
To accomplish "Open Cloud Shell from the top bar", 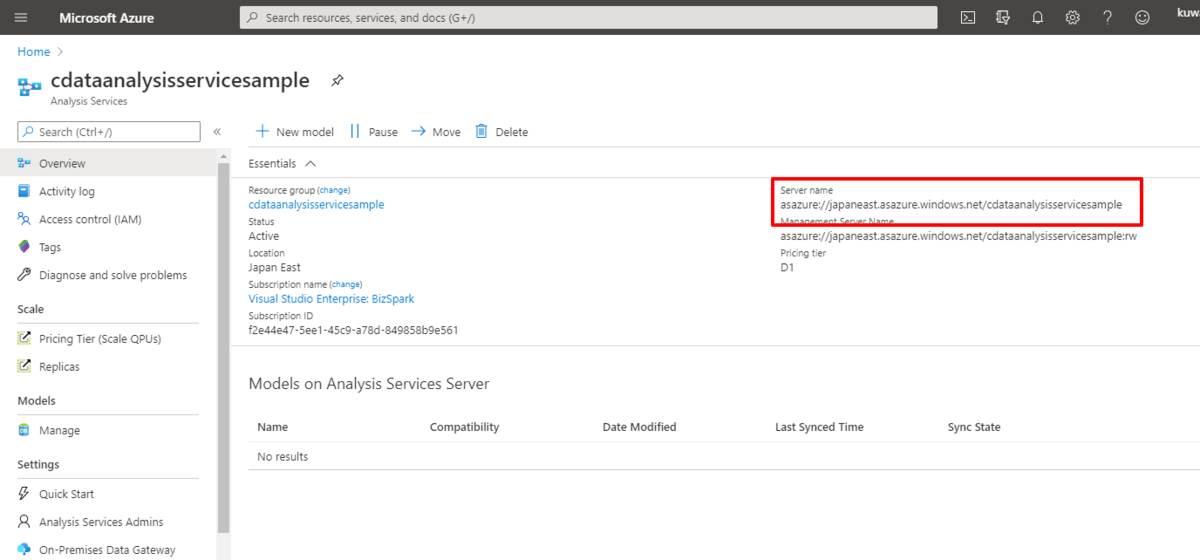I will 968,18.
